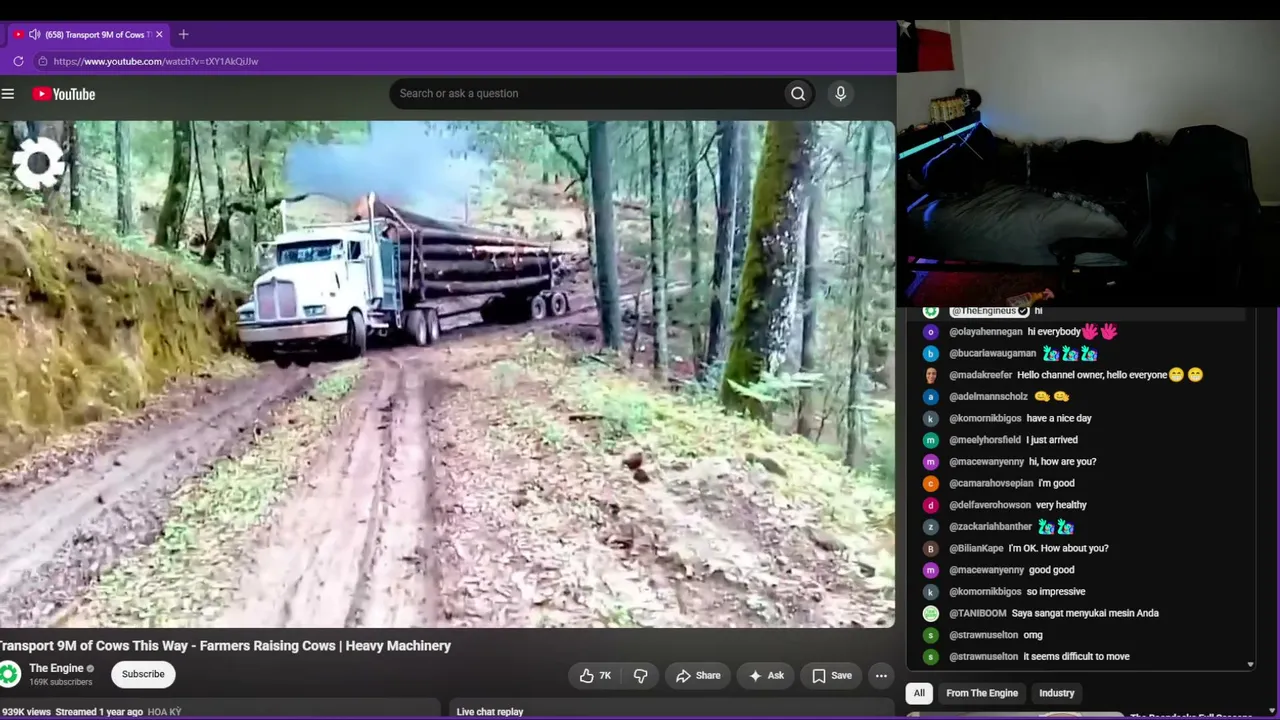Focus the Search or ask a question field
Image resolution: width=1280 pixels, height=720 pixels.
(588, 94)
